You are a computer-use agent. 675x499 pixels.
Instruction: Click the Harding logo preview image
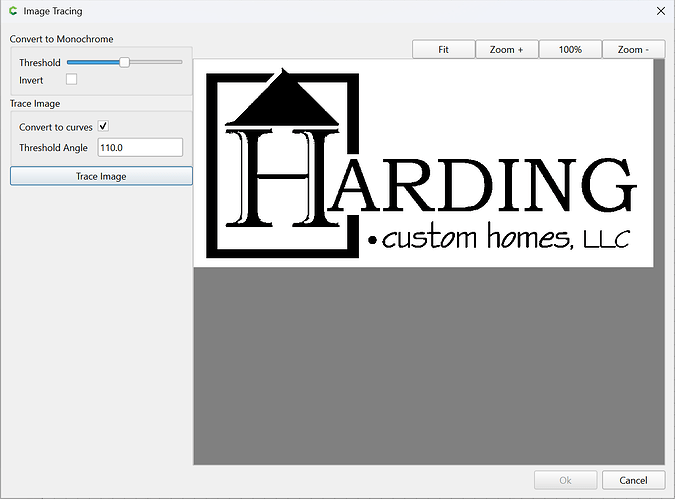423,163
